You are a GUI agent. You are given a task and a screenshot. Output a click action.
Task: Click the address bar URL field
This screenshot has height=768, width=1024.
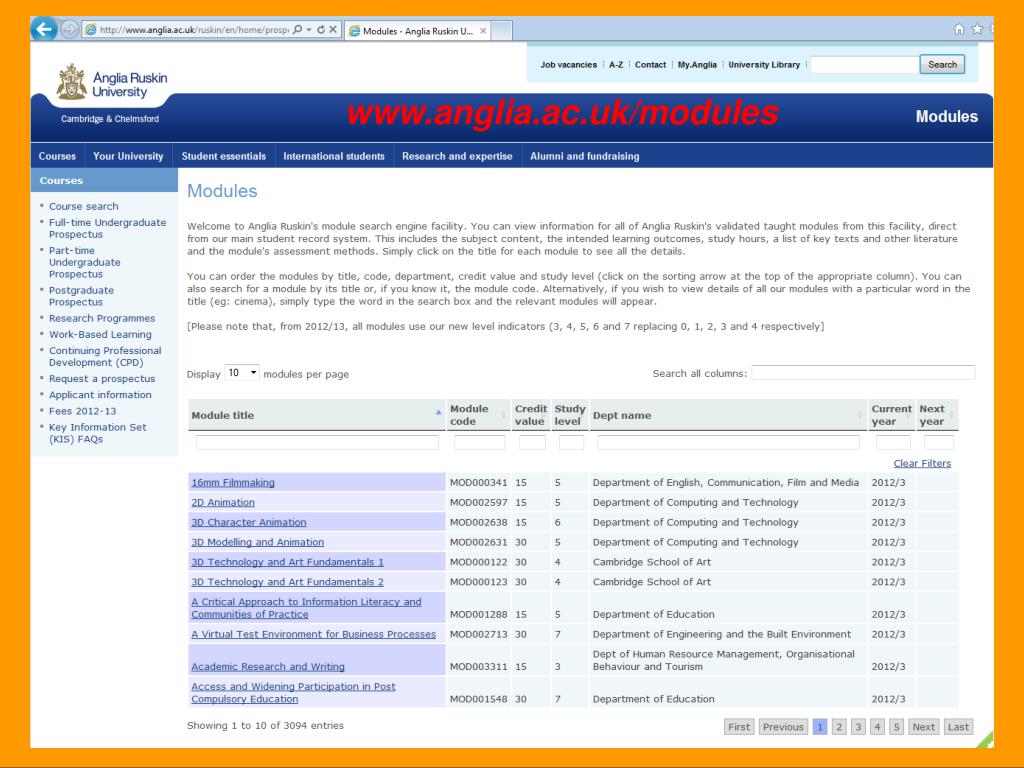click(193, 29)
